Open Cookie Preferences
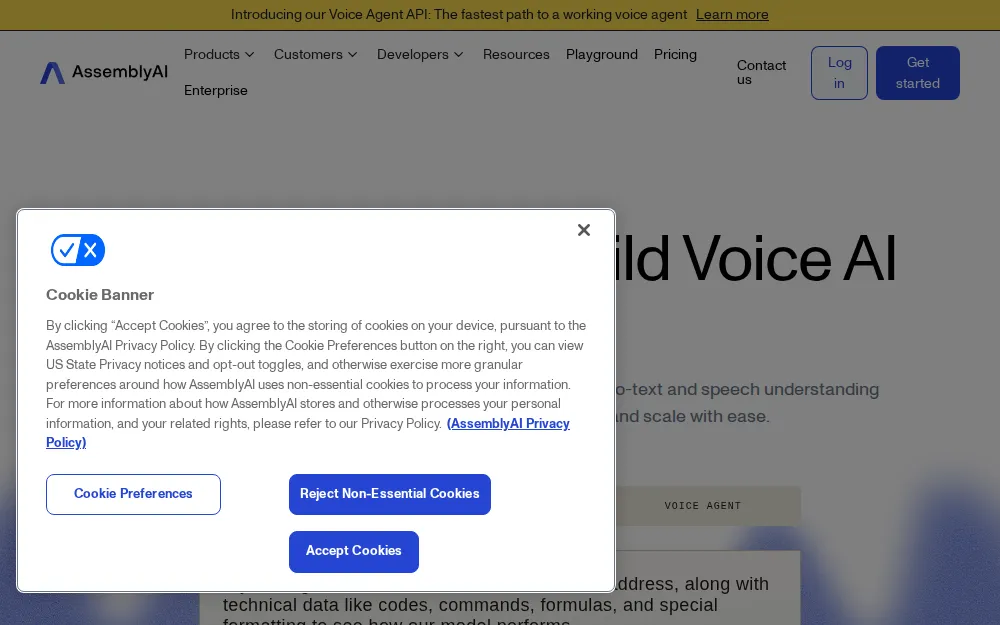 point(133,494)
